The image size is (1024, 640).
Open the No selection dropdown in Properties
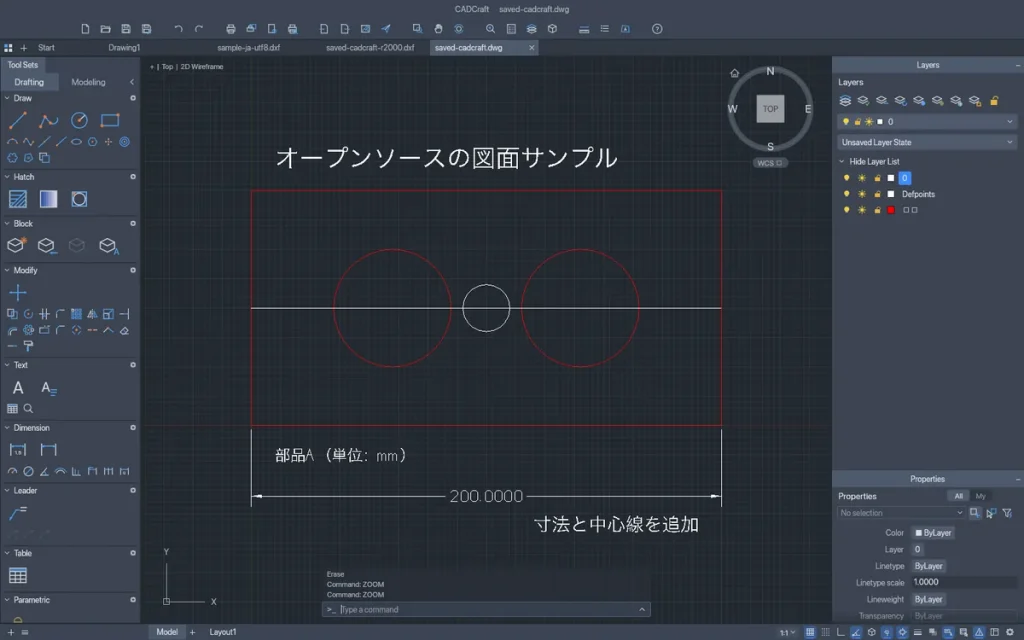901,513
